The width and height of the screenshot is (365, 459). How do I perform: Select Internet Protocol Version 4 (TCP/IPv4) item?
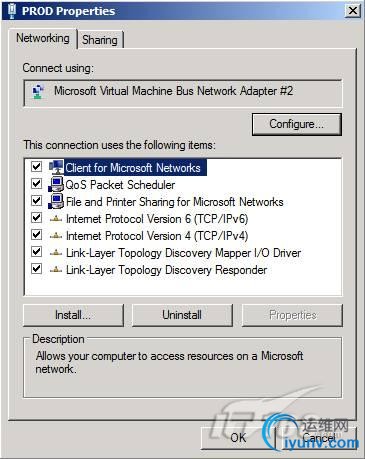[x=157, y=236]
